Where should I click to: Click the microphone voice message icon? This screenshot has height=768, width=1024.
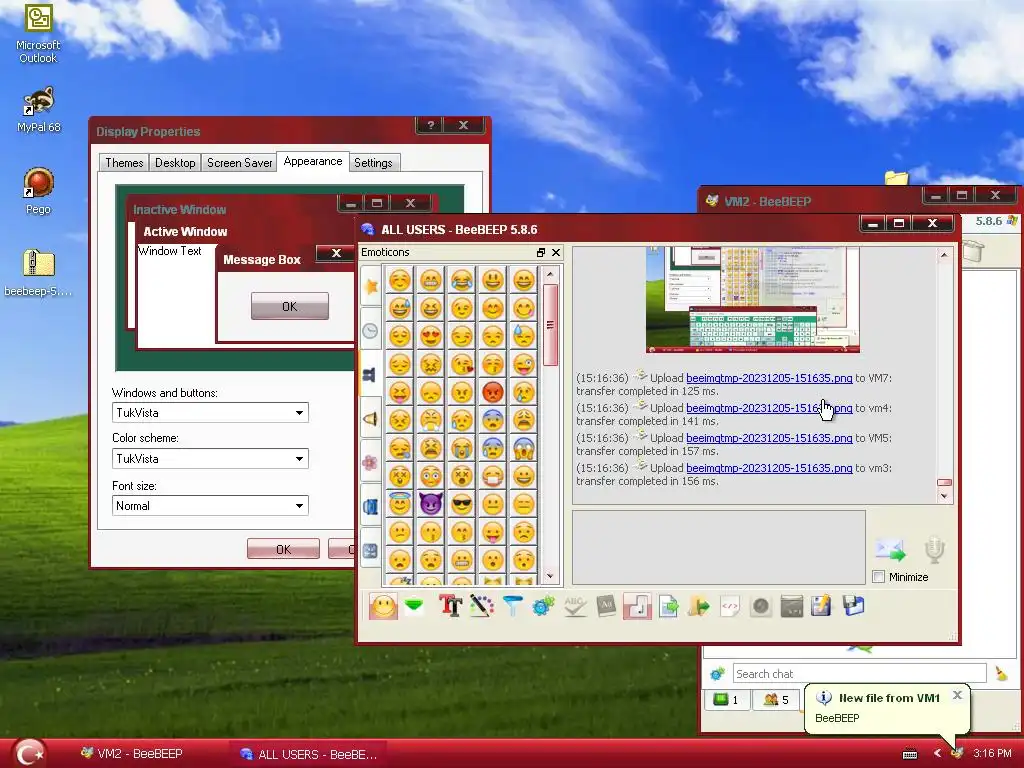point(935,550)
